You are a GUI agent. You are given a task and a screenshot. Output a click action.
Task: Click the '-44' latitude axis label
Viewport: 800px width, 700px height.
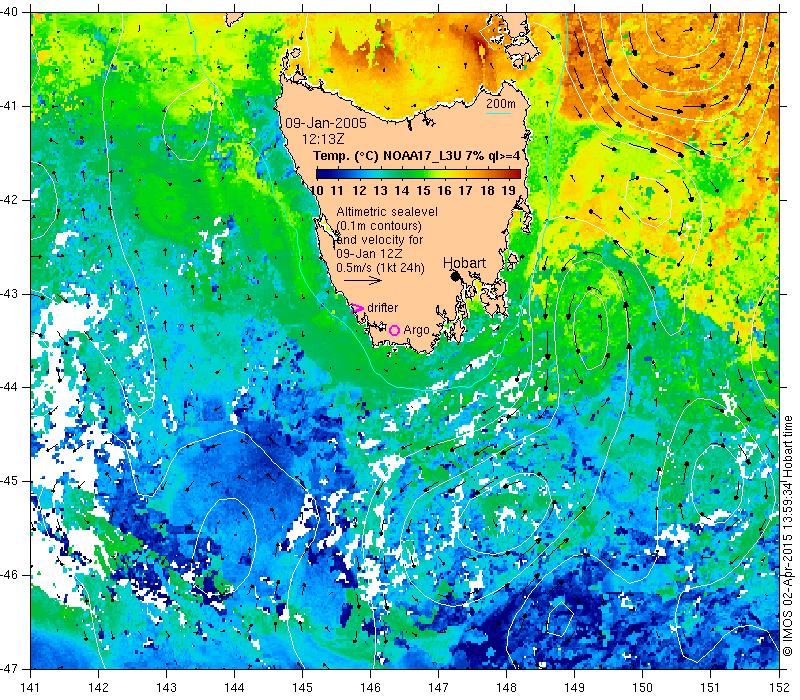10,387
